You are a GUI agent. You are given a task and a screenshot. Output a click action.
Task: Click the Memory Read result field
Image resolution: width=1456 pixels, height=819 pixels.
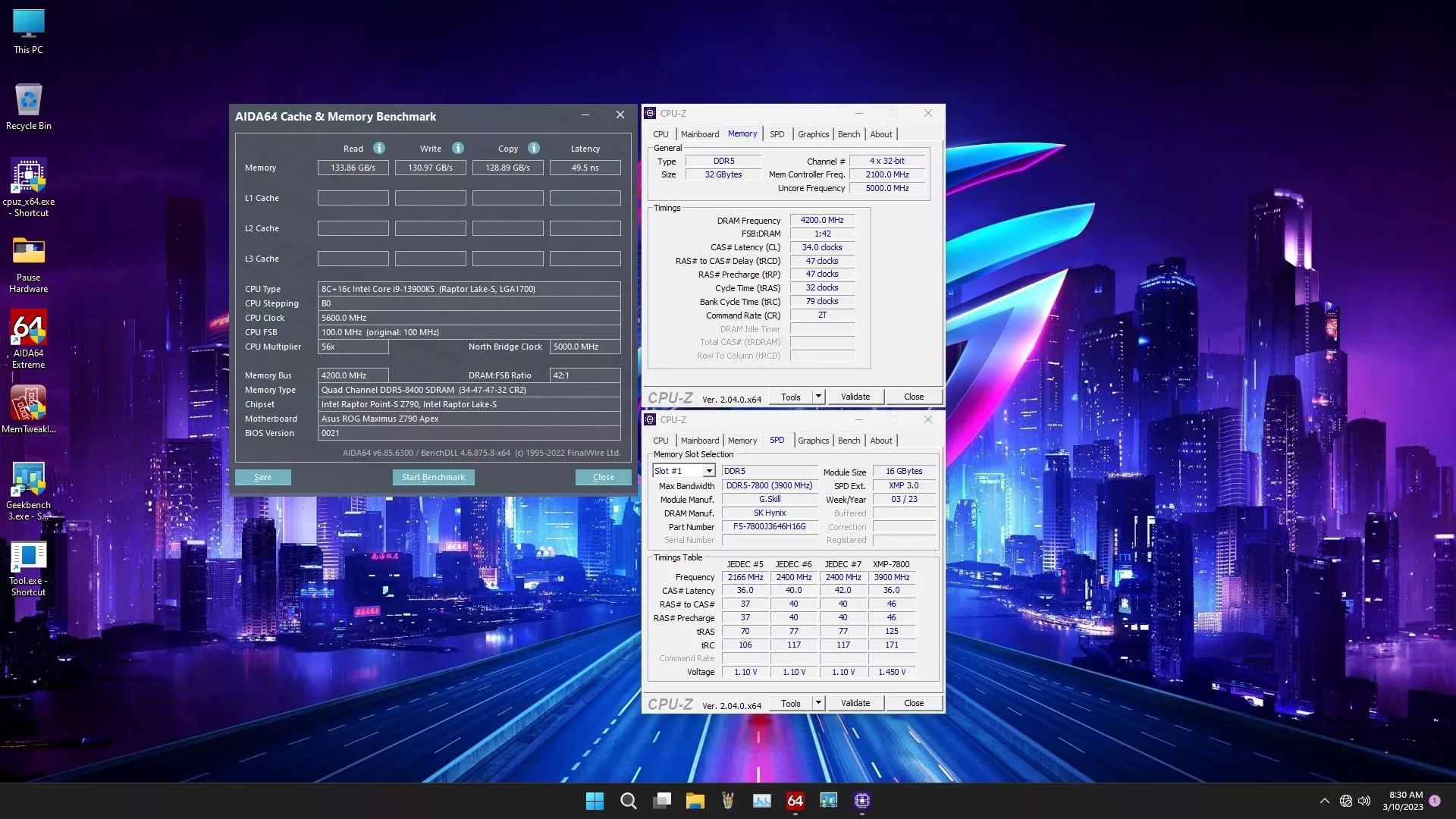tap(353, 168)
